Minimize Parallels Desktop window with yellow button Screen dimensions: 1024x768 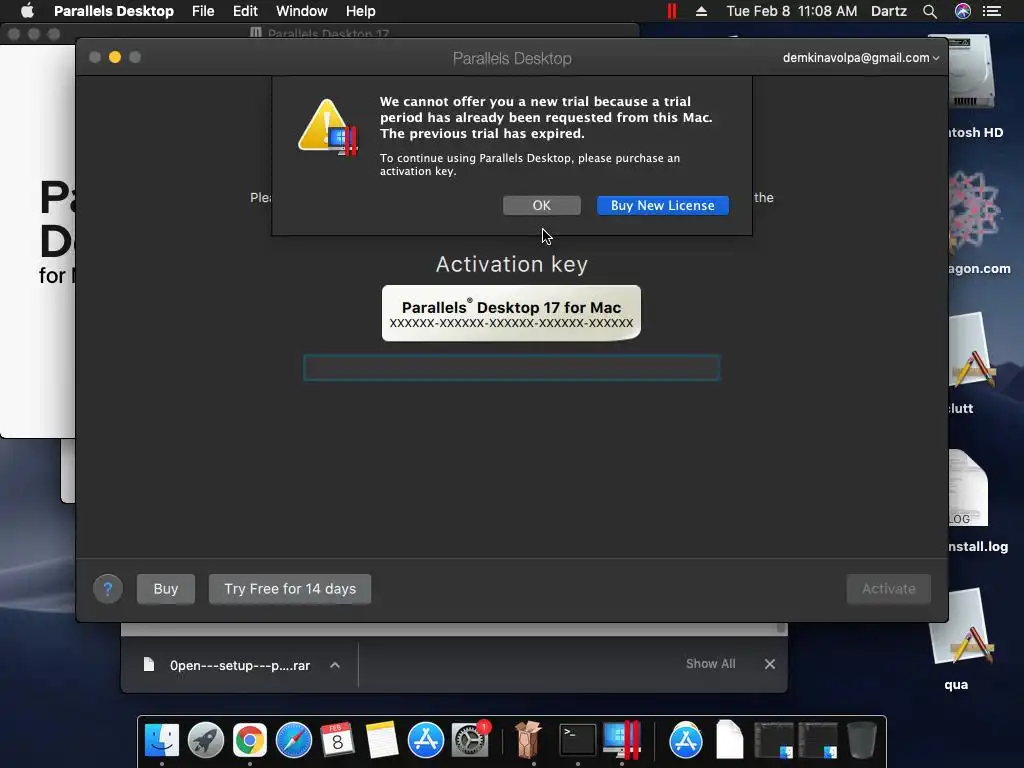(115, 57)
